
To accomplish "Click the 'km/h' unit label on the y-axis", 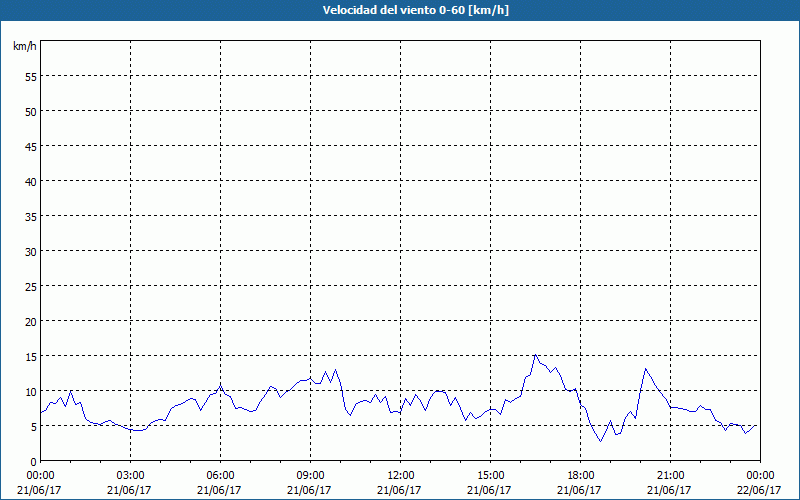I will pos(25,46).
